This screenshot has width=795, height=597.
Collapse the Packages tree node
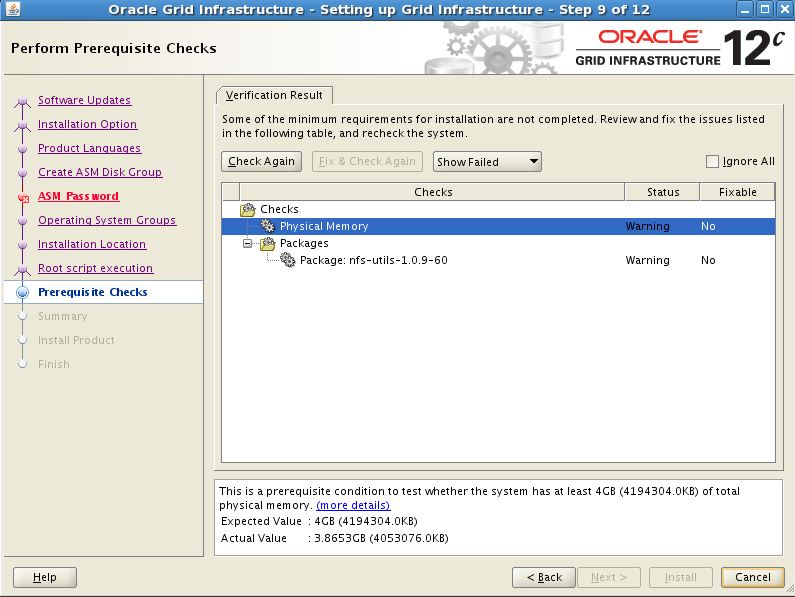click(247, 243)
